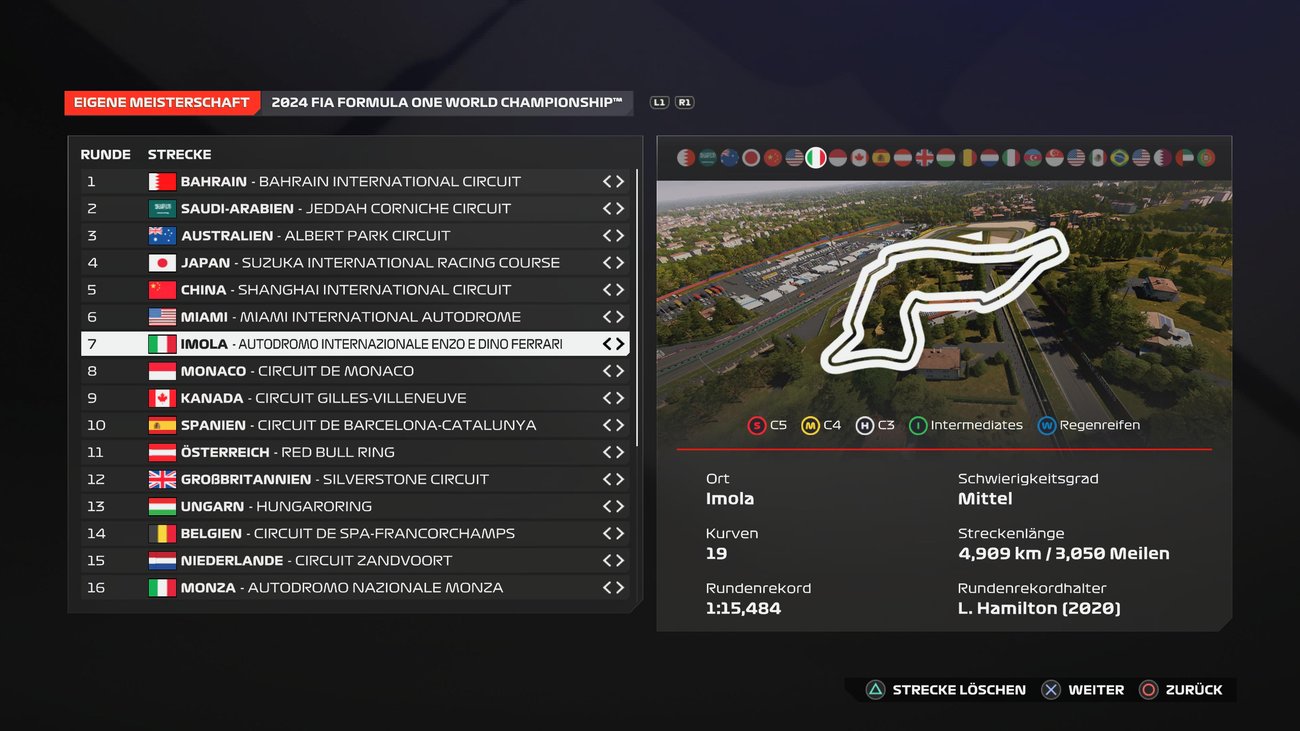Select round 10 Spanien - Circuit de Barcelona-Catalunya

355,425
